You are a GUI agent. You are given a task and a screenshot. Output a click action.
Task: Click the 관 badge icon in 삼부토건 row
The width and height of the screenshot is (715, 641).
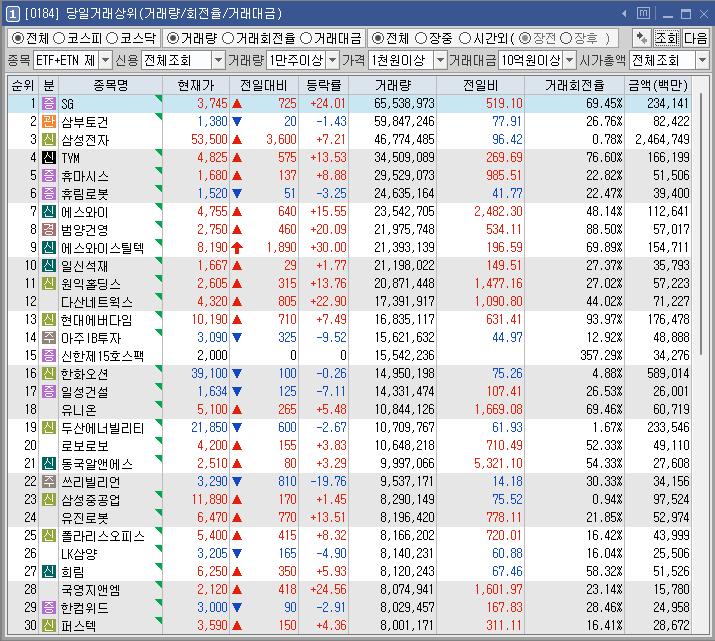pos(49,121)
